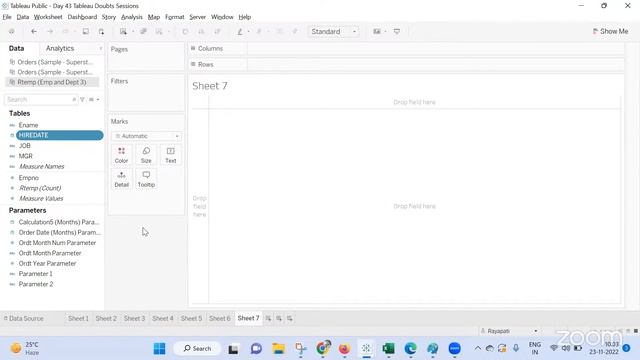The height and width of the screenshot is (360, 640).
Task: Click the Sort descending toolbar icon
Action: pos(217,31)
